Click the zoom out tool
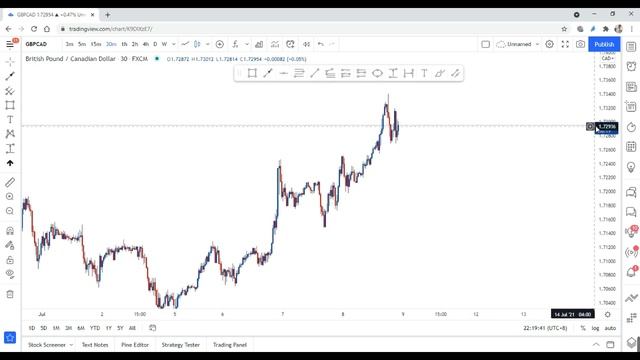 coord(10,211)
